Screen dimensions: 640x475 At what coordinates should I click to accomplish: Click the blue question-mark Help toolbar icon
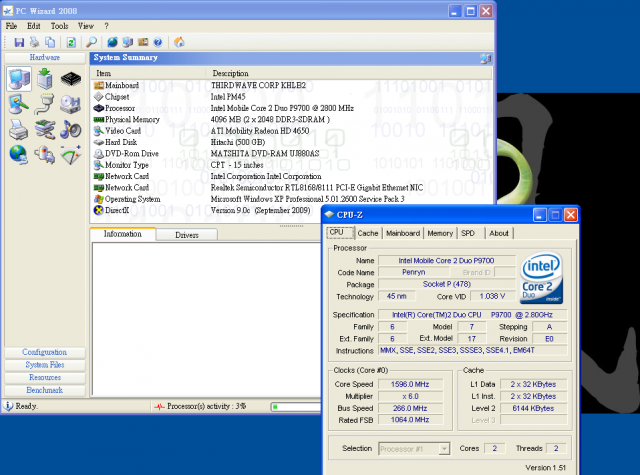(x=158, y=42)
